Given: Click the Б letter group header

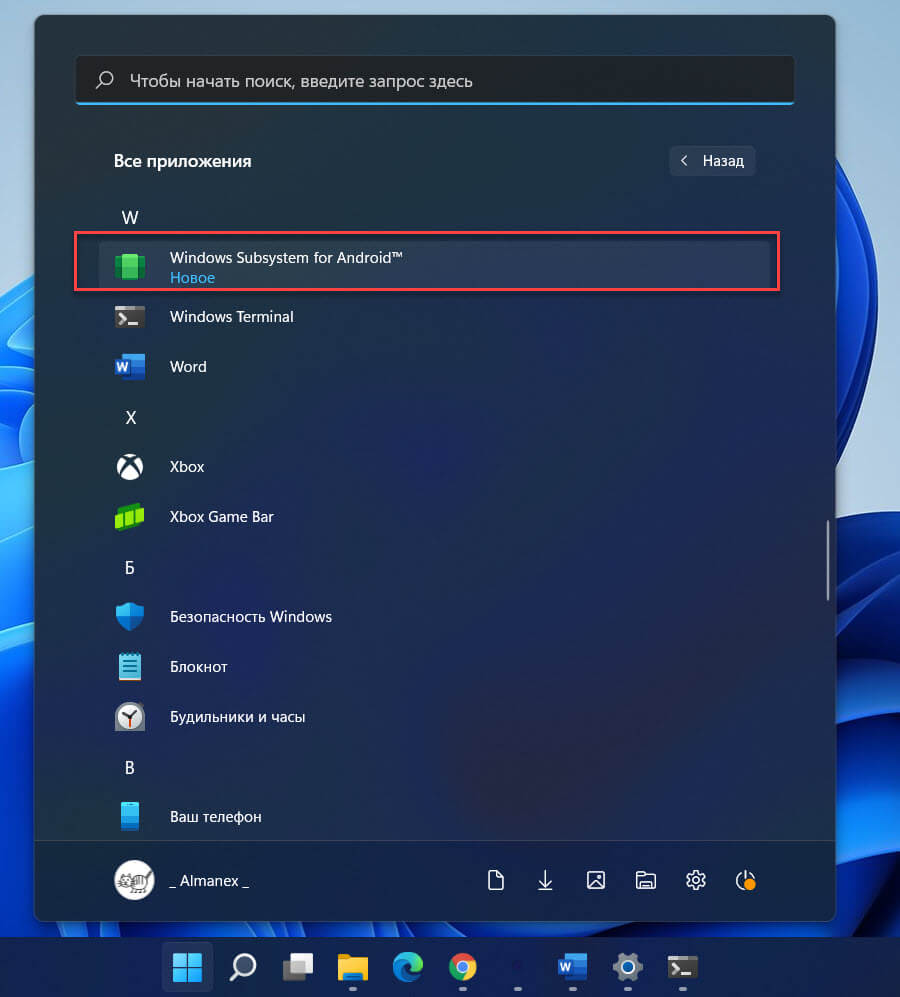Looking at the screenshot, I should coord(130,568).
